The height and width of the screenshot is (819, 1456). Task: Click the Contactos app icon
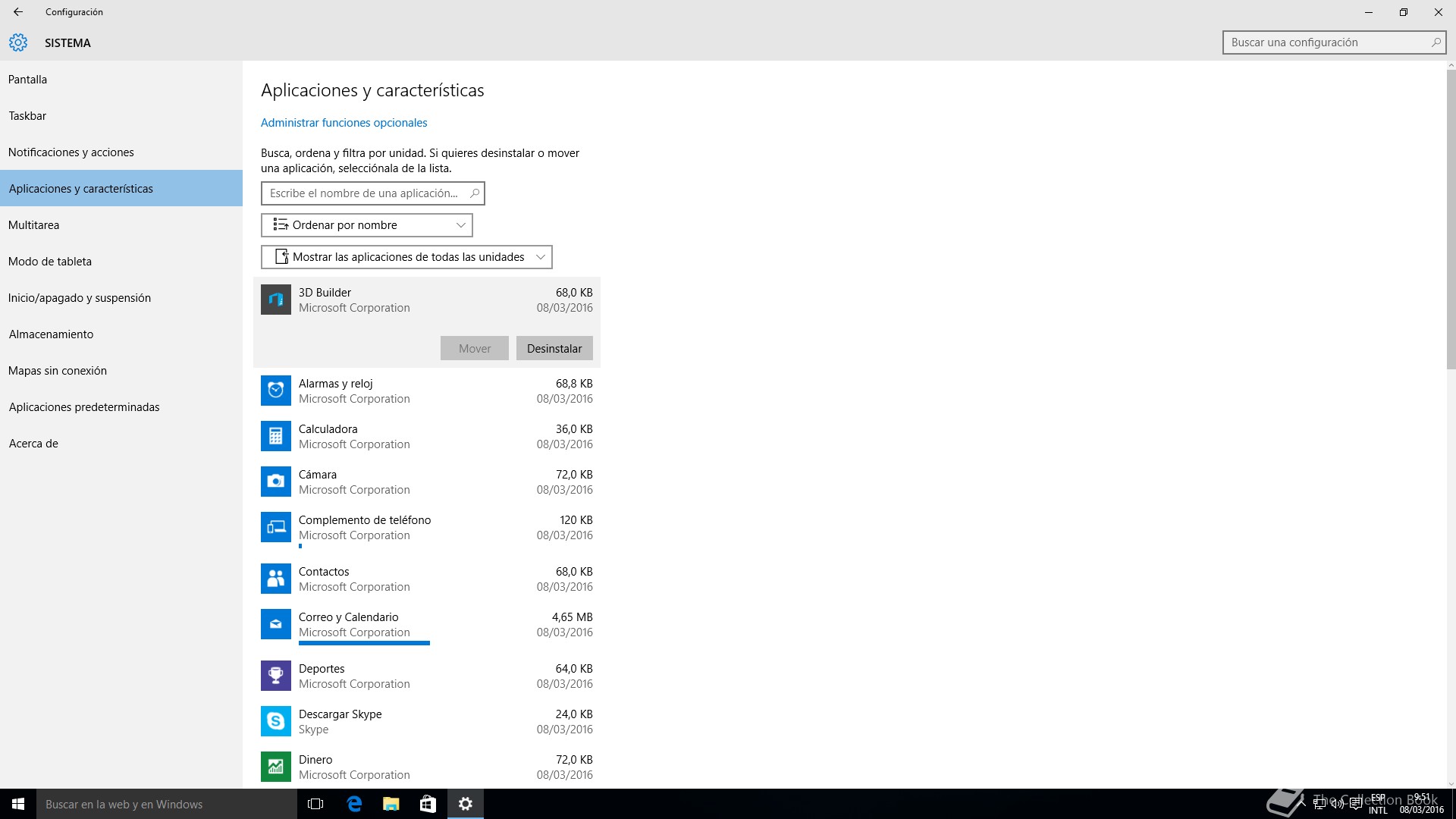click(276, 579)
